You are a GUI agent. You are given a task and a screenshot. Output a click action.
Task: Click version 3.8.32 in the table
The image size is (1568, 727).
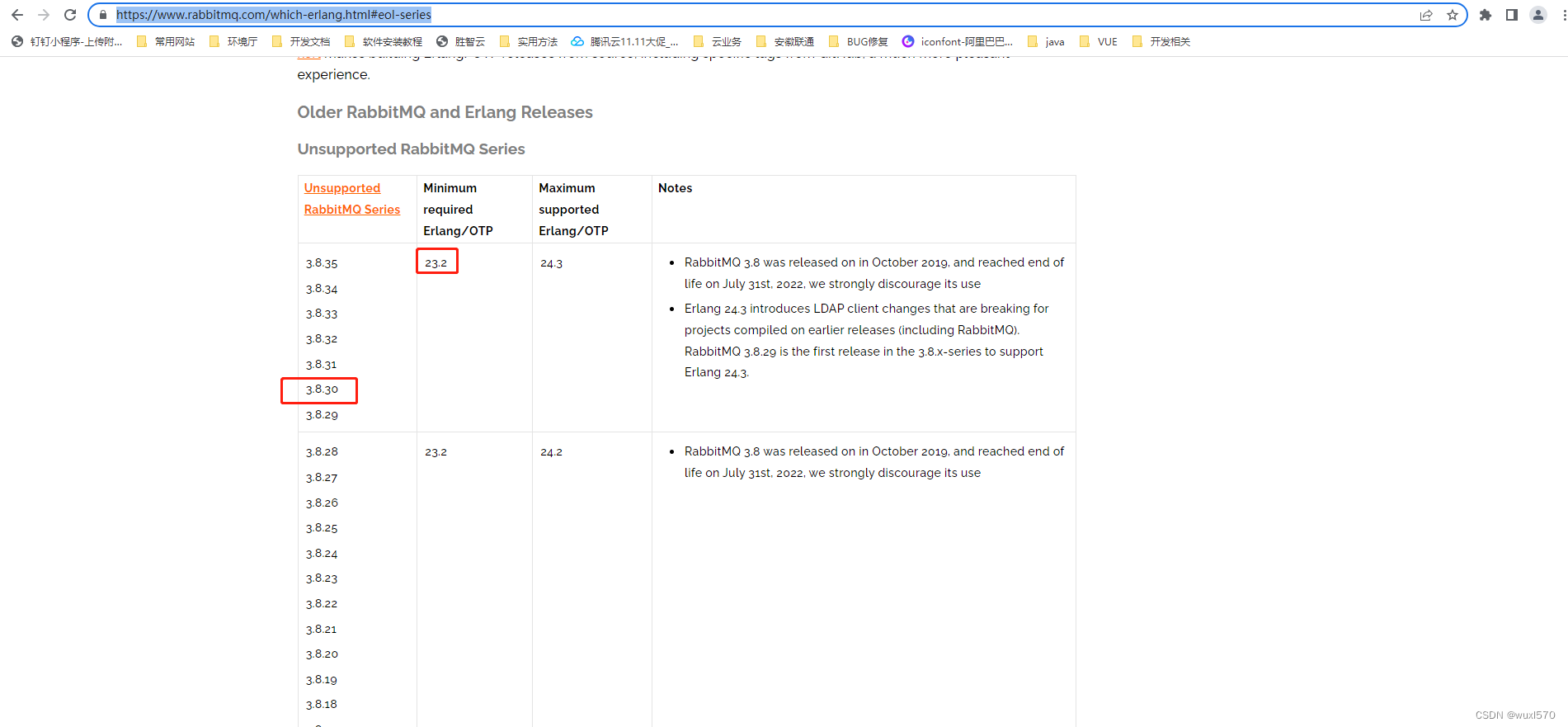pyautogui.click(x=322, y=339)
